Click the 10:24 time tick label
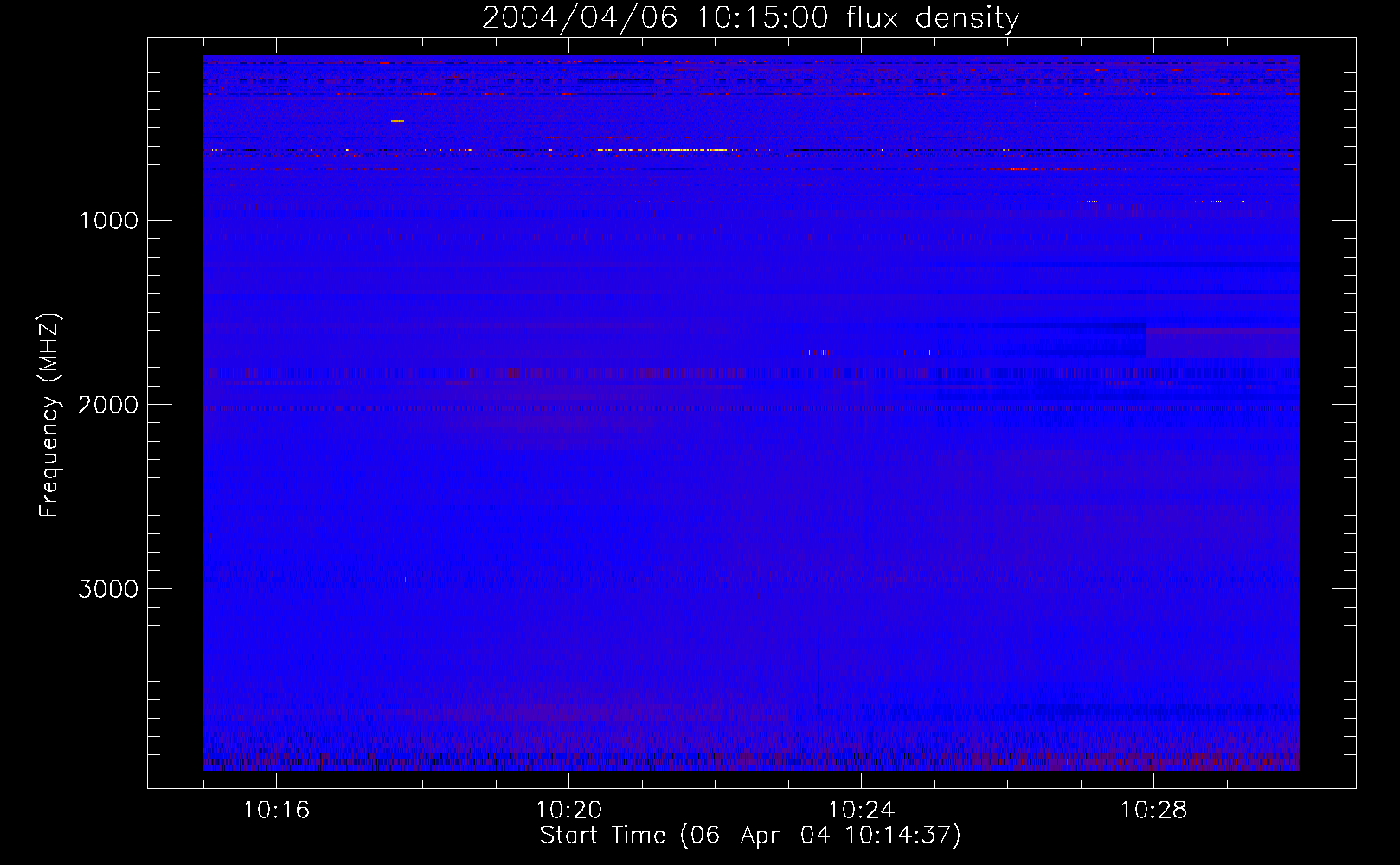This screenshot has width=1400, height=865. pyautogui.click(x=861, y=811)
